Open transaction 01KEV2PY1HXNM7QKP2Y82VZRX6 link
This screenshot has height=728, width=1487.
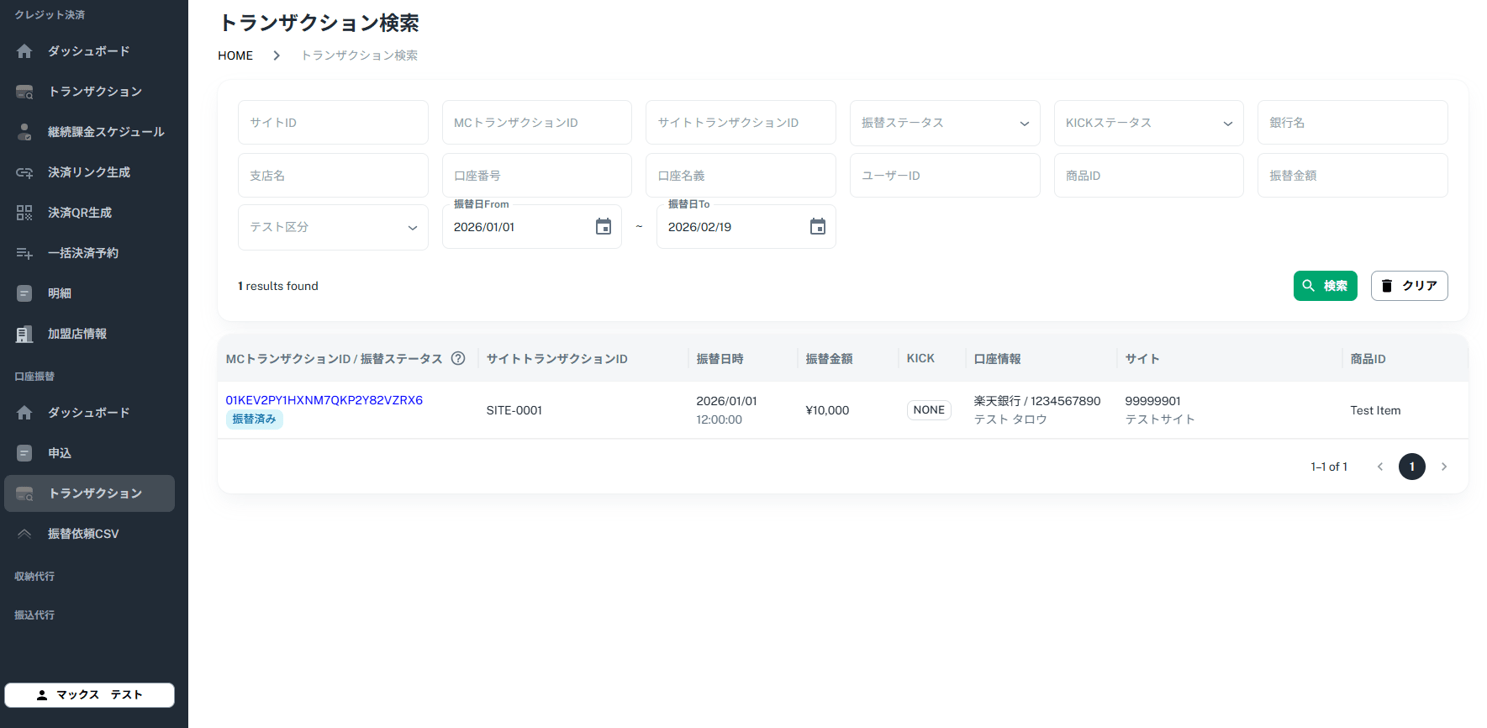[x=324, y=400]
